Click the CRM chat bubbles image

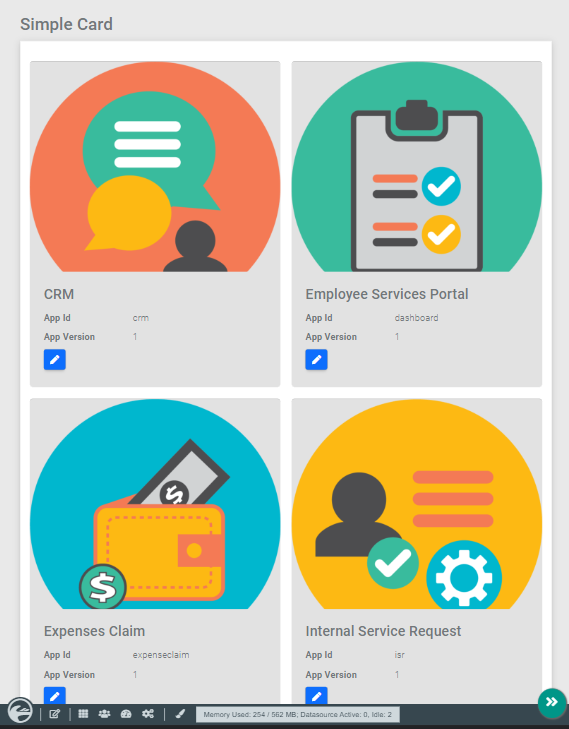click(x=155, y=166)
